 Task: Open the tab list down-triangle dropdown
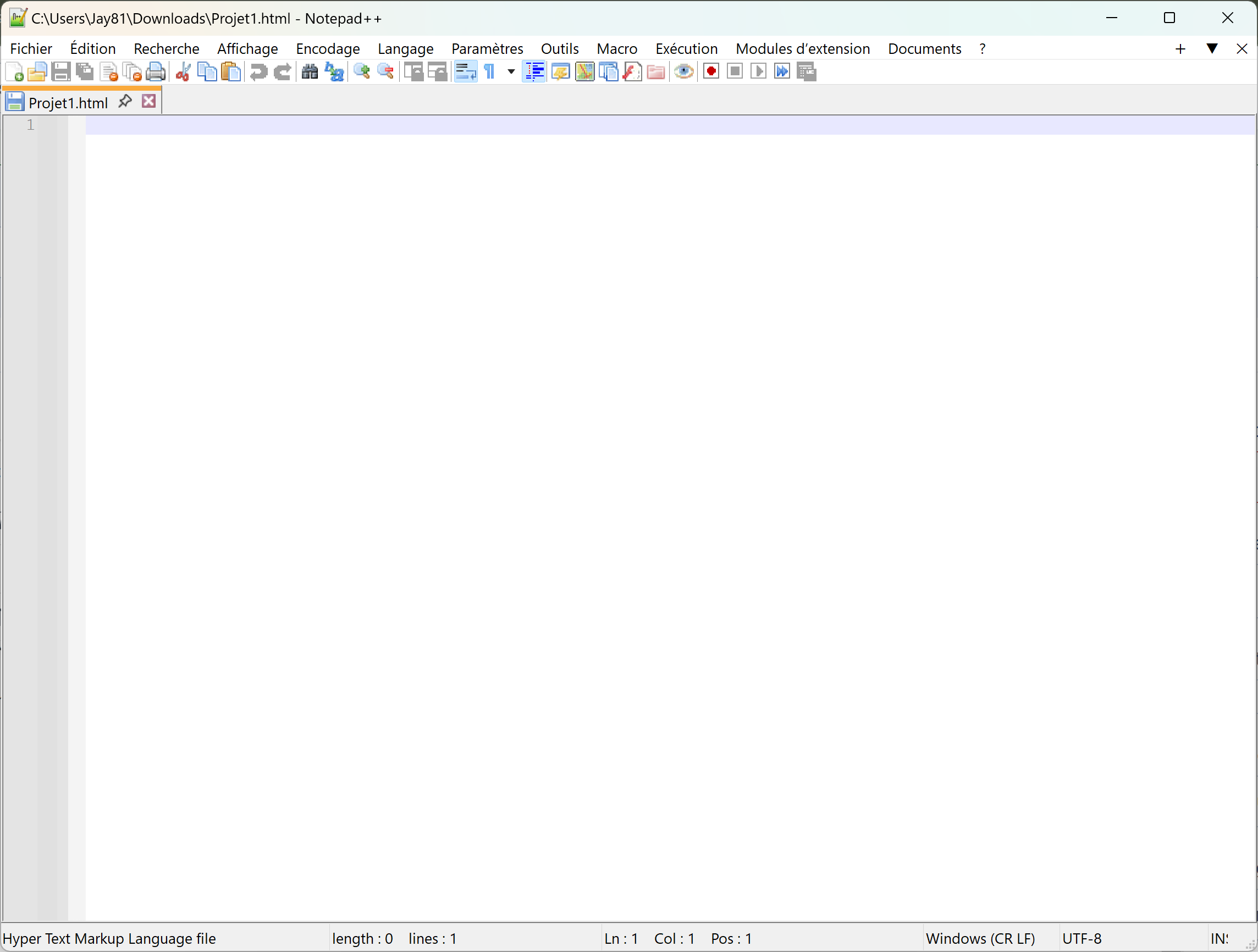1211,49
